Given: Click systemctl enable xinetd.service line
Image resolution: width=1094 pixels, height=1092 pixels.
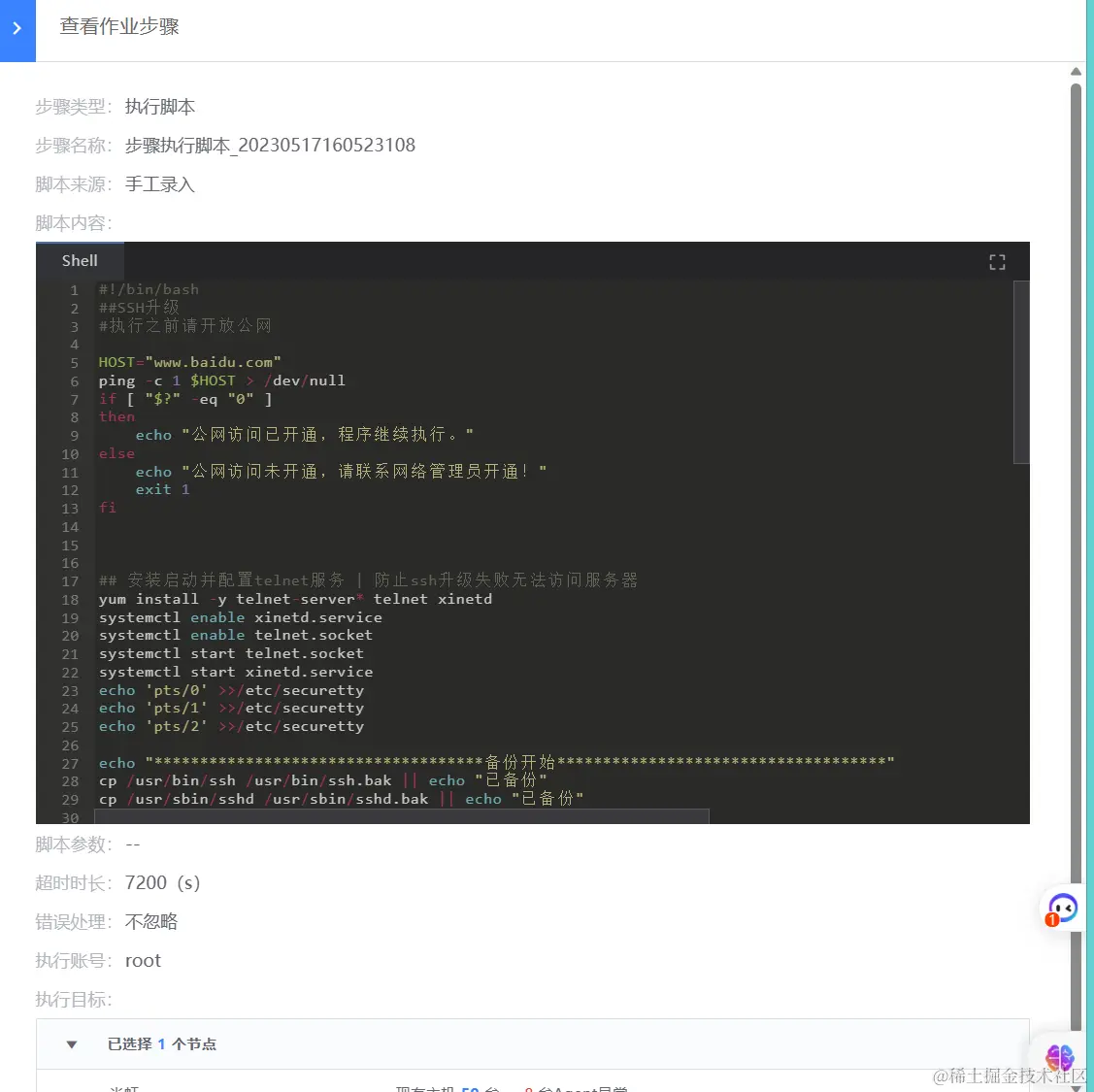Looking at the screenshot, I should [240, 617].
